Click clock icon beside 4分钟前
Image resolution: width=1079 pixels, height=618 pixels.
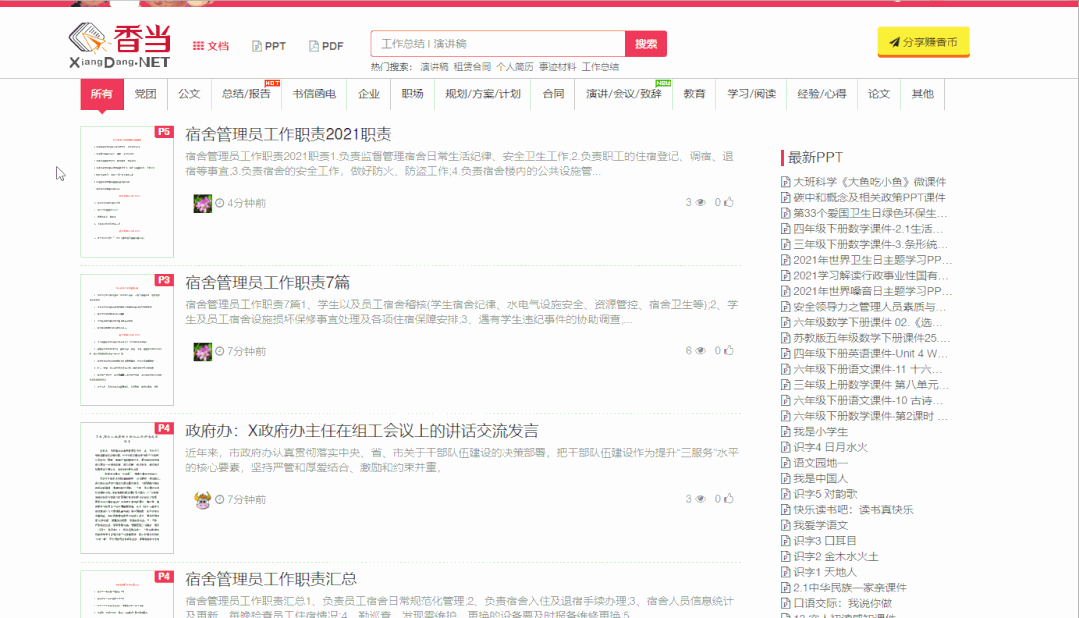220,203
